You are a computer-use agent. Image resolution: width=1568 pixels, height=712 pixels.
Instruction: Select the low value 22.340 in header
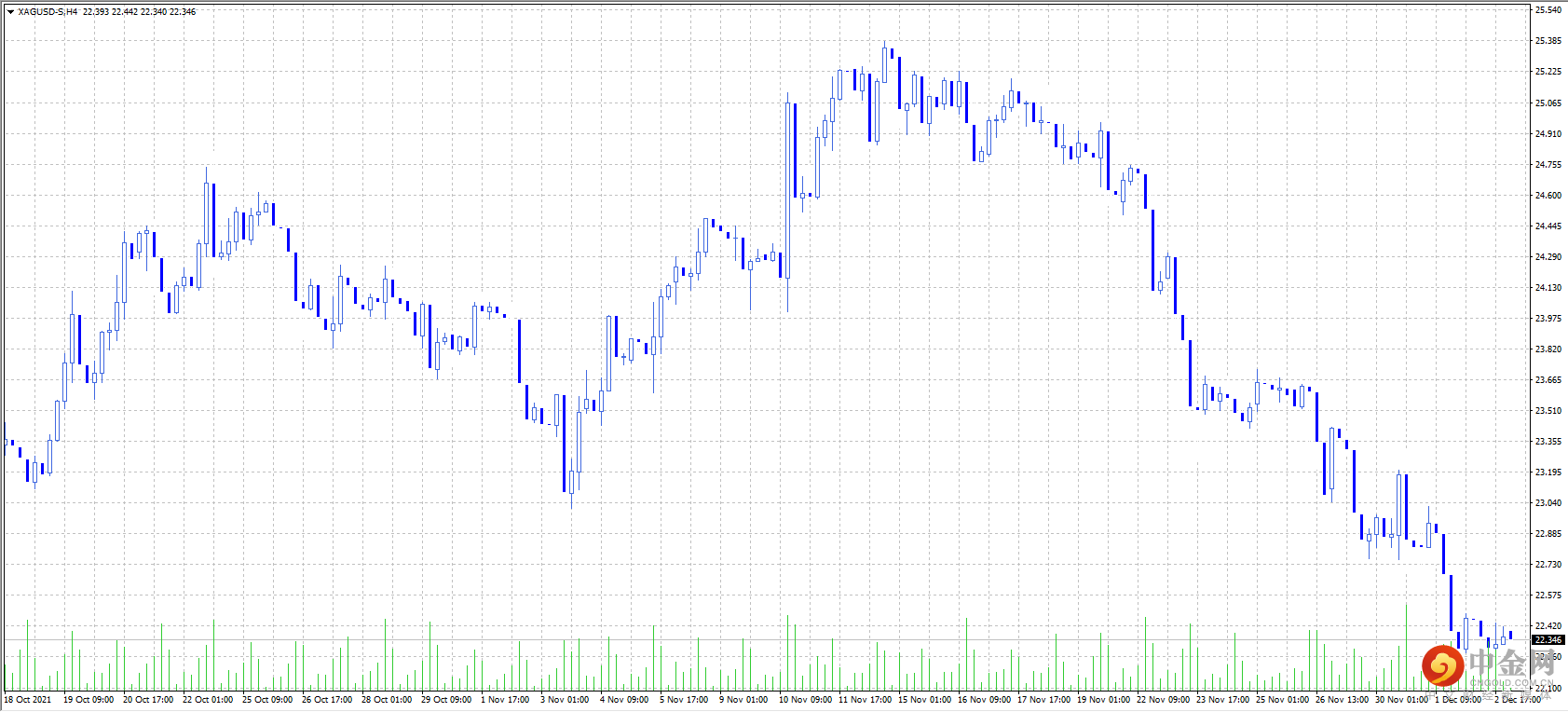coord(154,12)
